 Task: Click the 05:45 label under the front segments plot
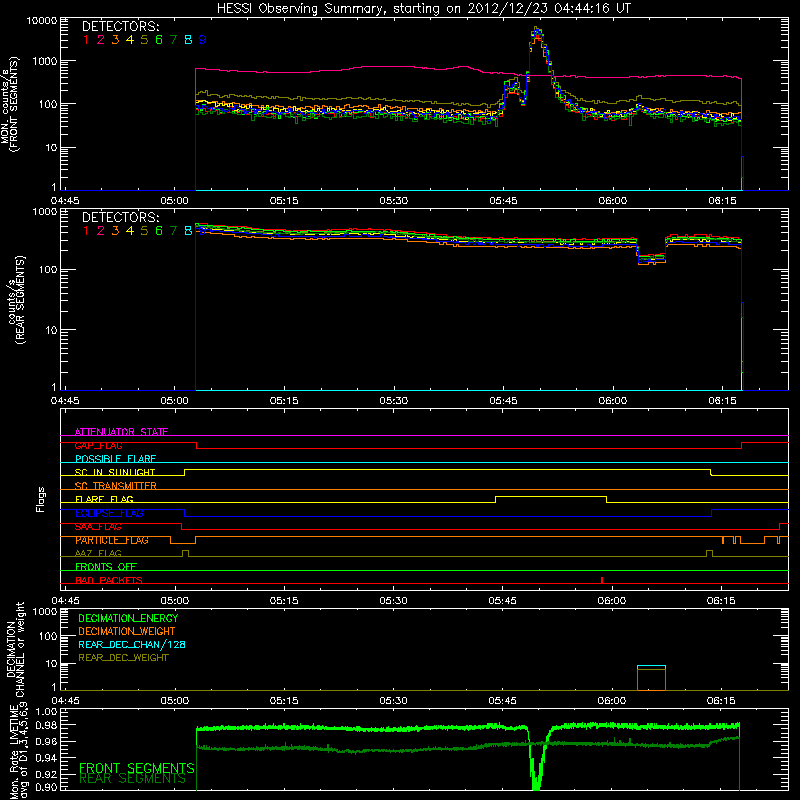(503, 201)
